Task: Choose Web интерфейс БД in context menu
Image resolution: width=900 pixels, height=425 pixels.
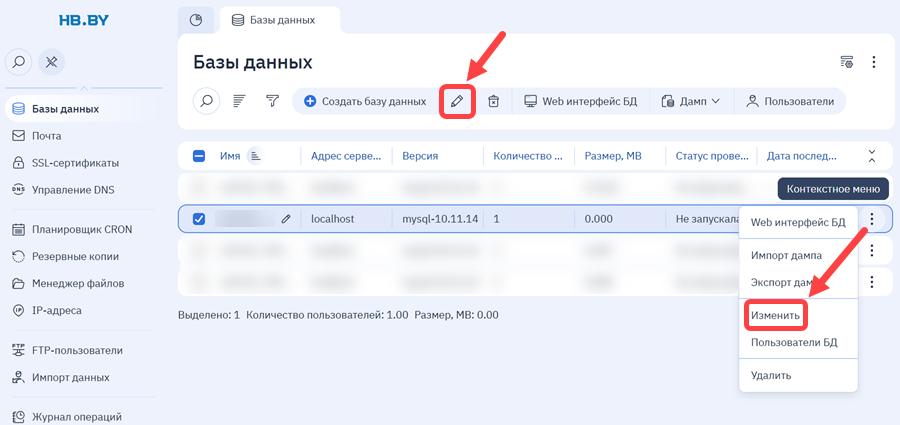Action: [798, 222]
